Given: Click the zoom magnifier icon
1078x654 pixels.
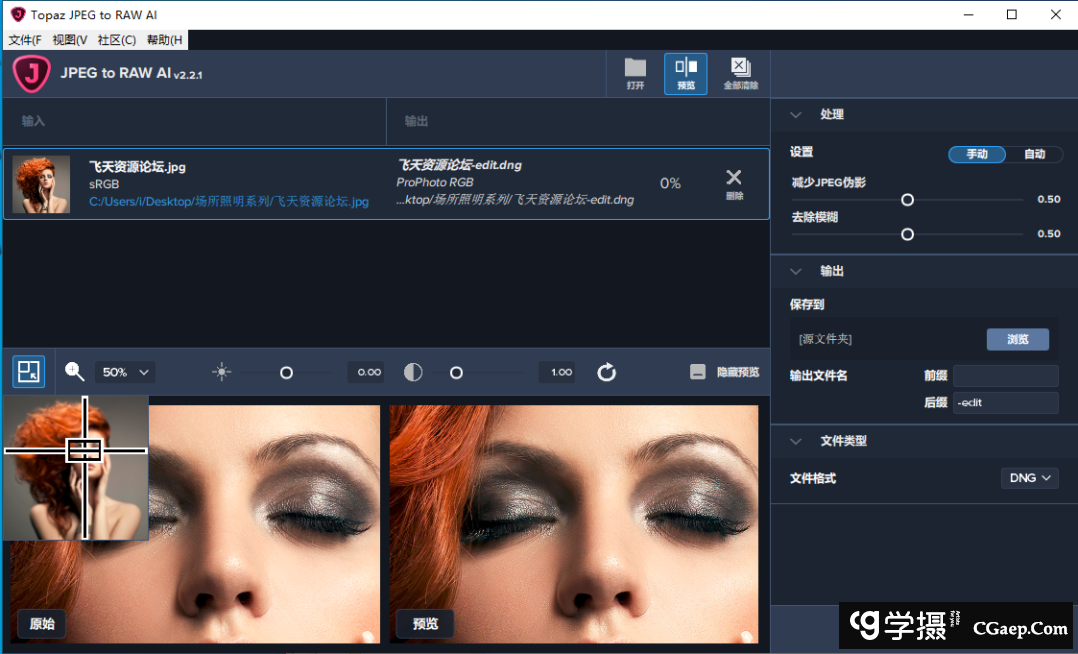Looking at the screenshot, I should click(x=75, y=372).
